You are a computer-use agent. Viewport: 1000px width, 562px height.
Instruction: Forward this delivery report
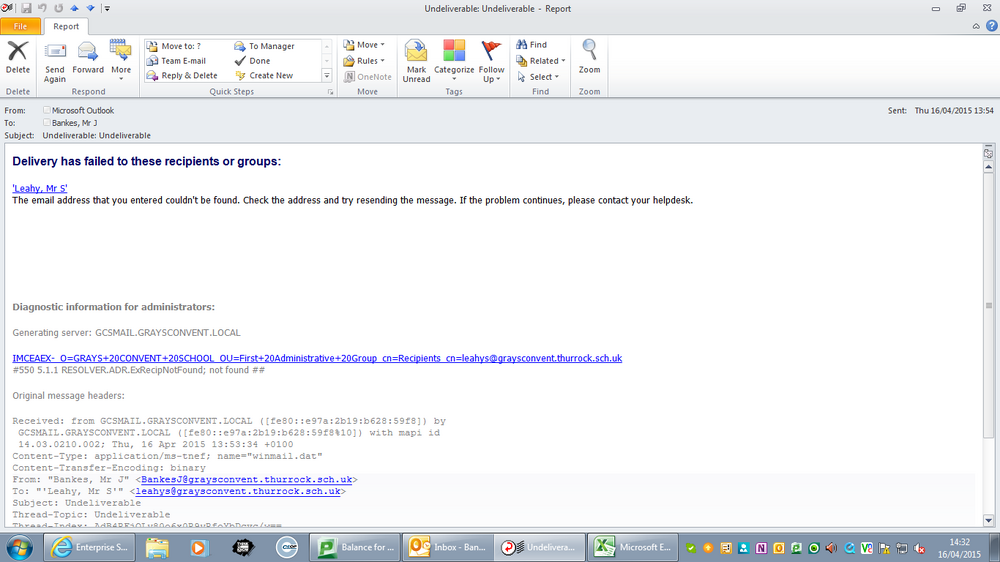[x=88, y=59]
